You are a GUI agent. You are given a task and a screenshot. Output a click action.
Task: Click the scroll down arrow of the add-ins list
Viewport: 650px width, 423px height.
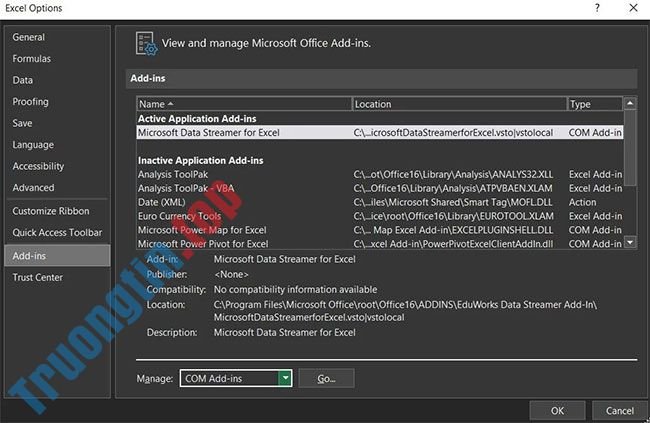tap(630, 242)
